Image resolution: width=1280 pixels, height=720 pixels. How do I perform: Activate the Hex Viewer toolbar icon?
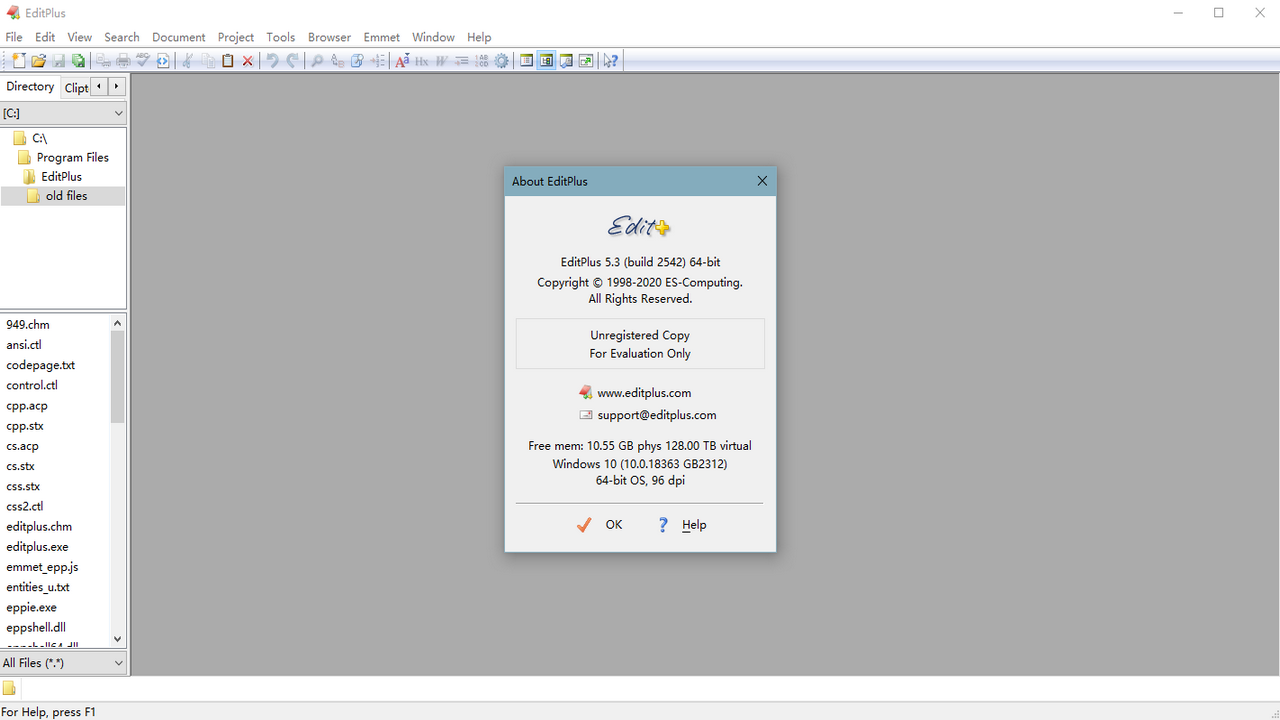pyautogui.click(x=421, y=60)
